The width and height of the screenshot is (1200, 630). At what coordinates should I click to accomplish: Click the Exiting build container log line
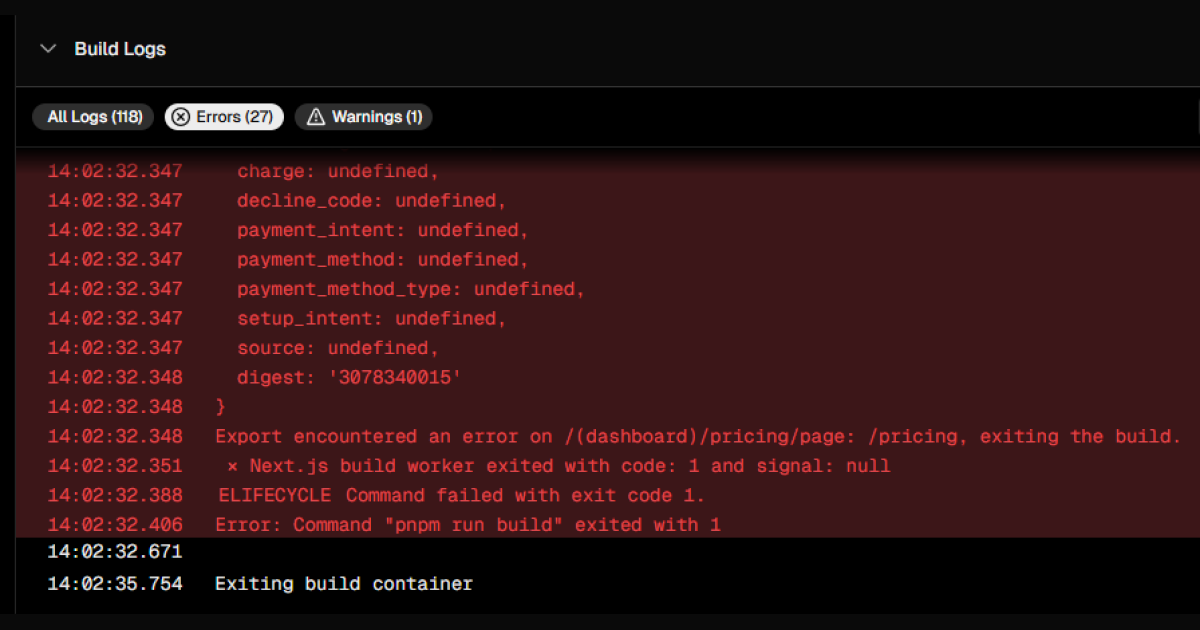[x=607, y=583]
